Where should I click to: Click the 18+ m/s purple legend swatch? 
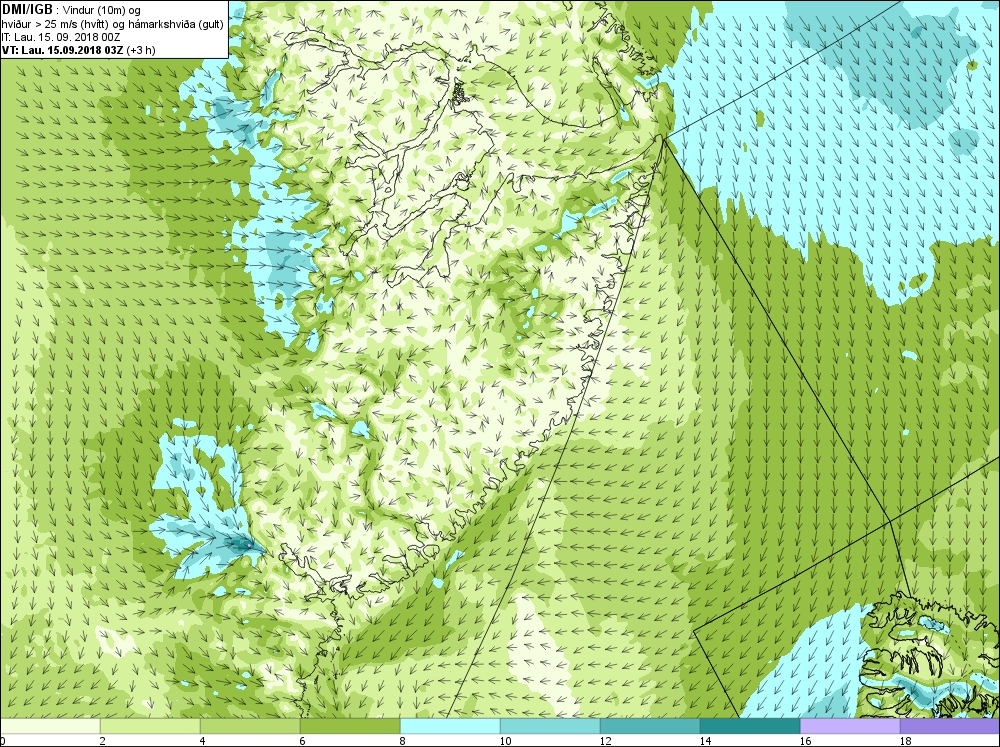950,726
